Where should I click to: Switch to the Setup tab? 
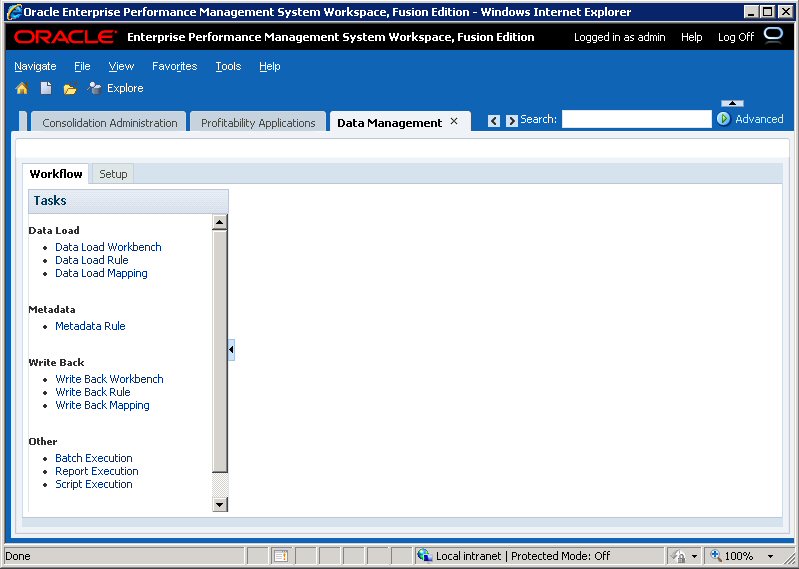[113, 174]
